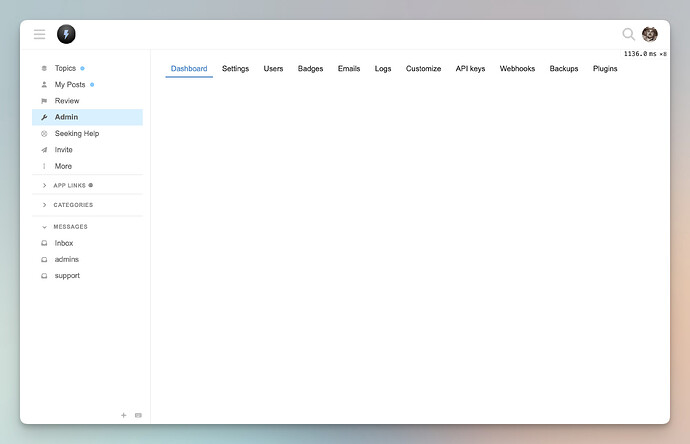The image size is (690, 444).
Task: Click the 1136.0 ms profiler badge
Action: click(x=645, y=54)
